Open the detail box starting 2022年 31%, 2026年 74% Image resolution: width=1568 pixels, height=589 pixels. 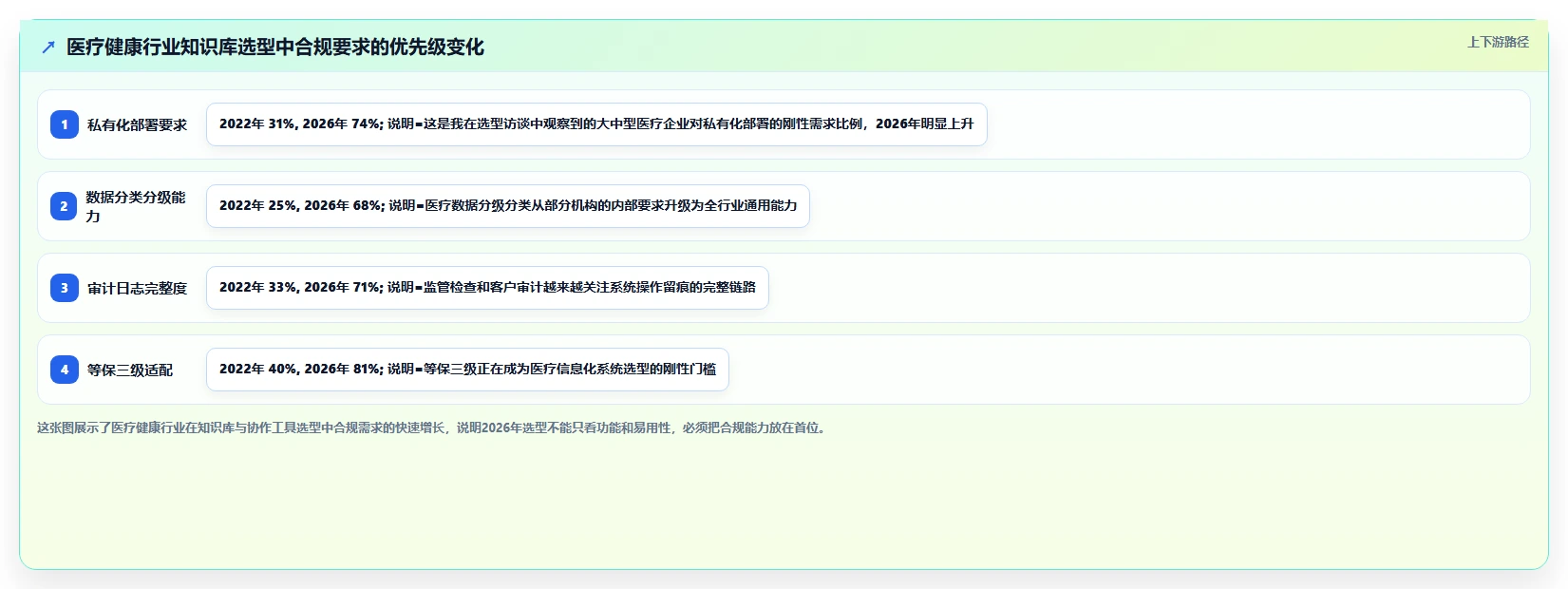(x=596, y=124)
